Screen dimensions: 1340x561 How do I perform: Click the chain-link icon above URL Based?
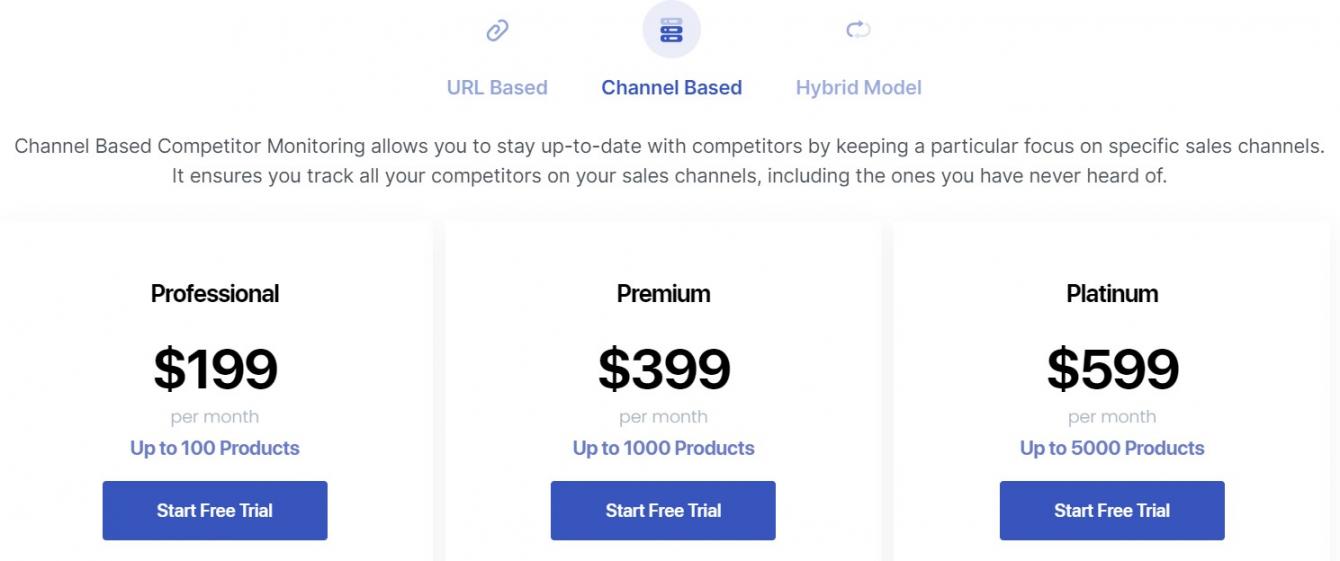point(497,31)
